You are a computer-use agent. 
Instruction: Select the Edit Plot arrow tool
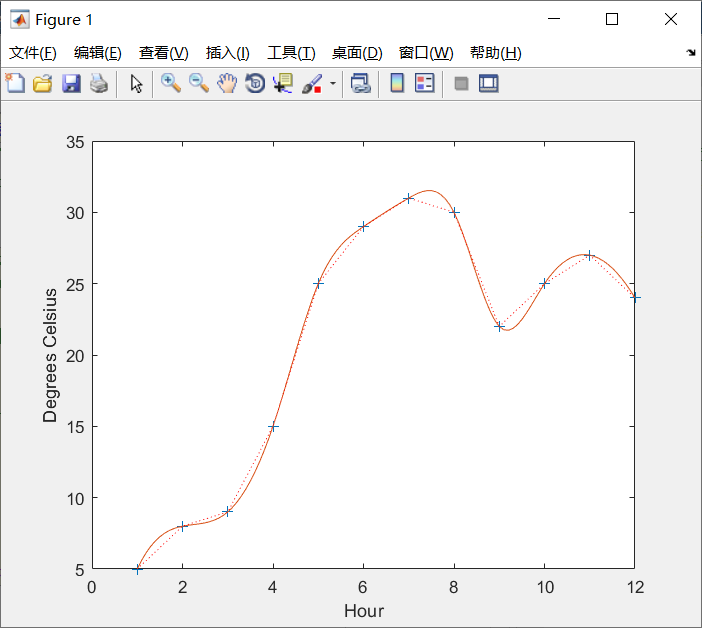136,83
